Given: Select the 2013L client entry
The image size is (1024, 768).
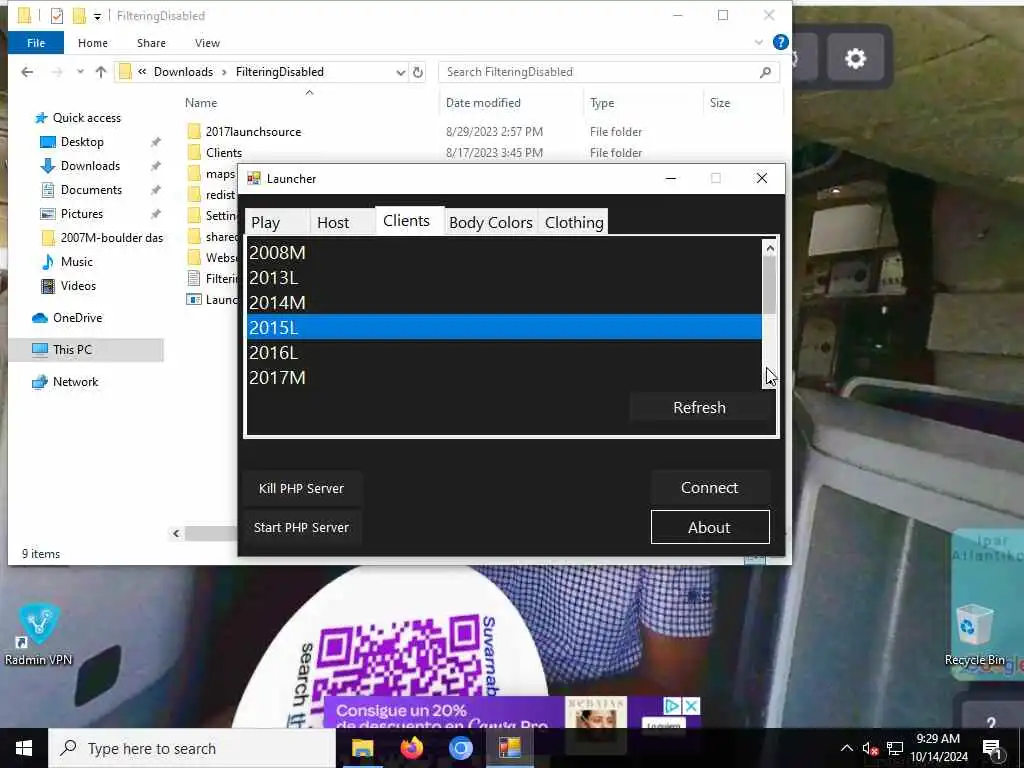Looking at the screenshot, I should pyautogui.click(x=504, y=278).
